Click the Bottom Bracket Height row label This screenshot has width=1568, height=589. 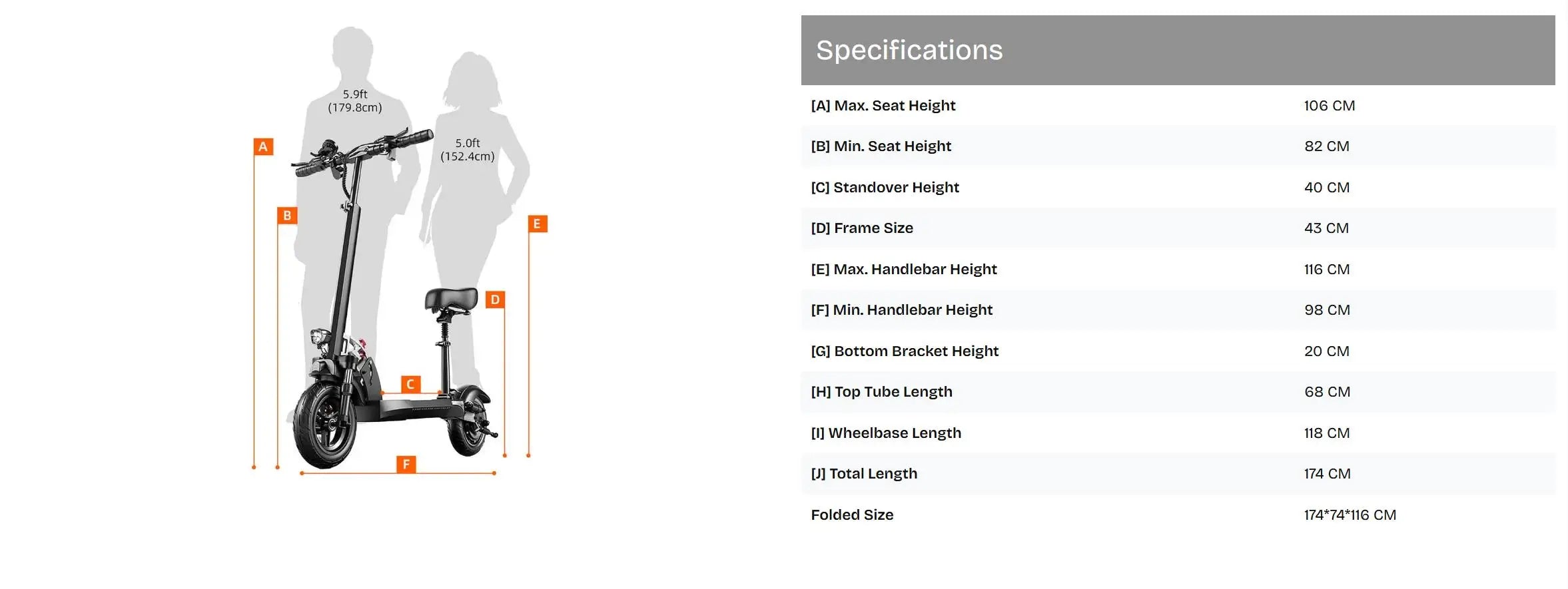tap(905, 351)
